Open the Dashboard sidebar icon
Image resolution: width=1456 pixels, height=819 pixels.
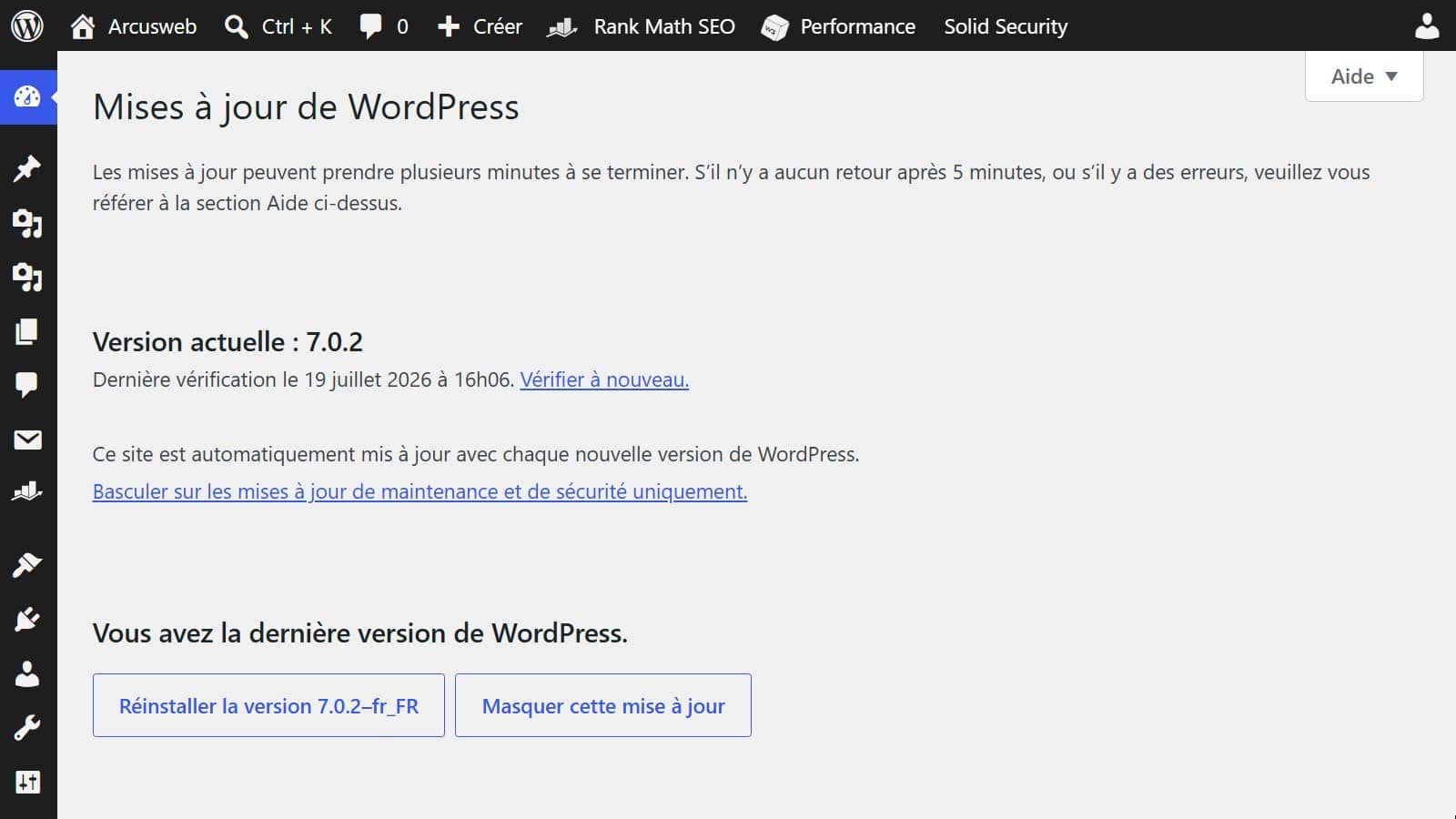point(27,96)
